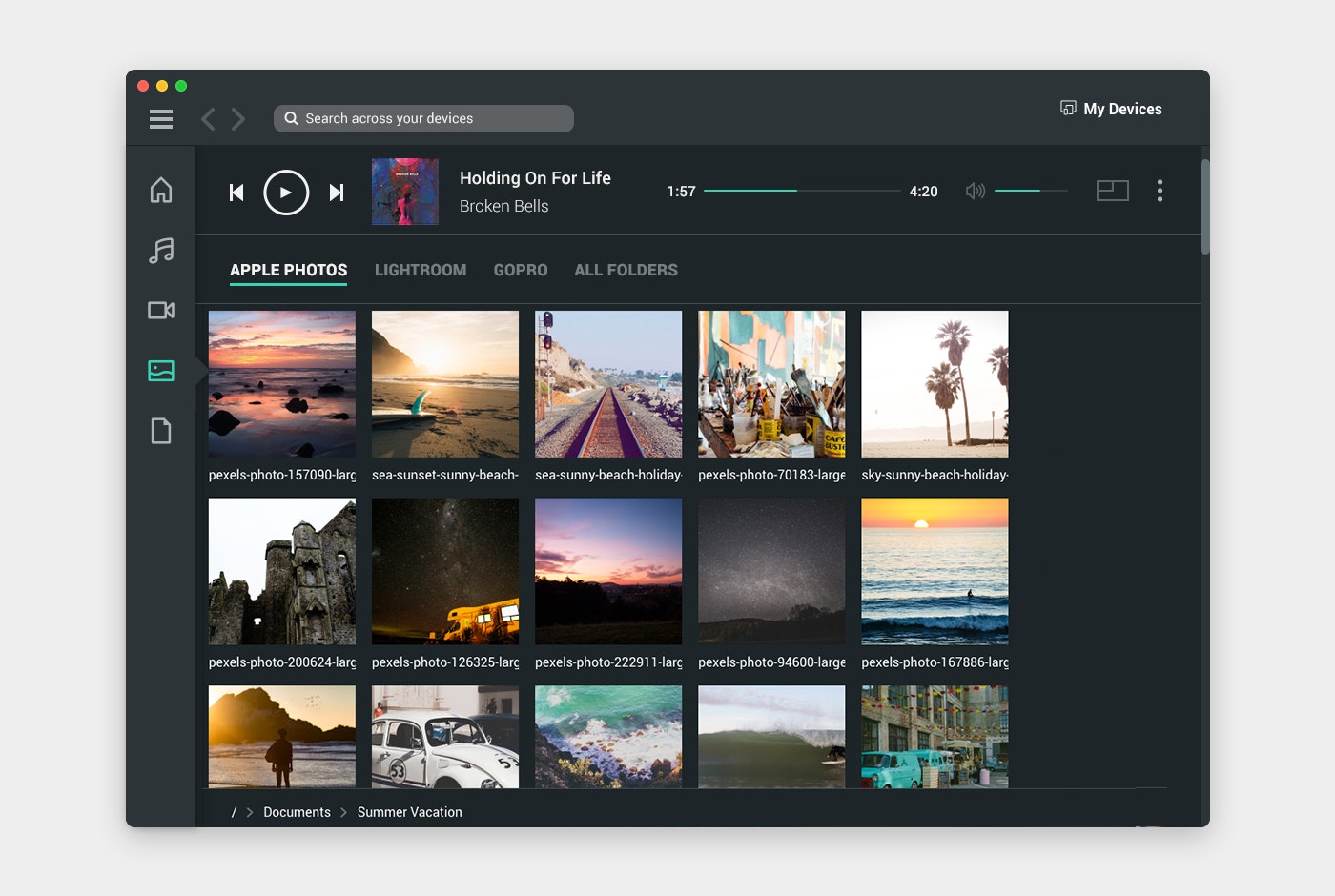1335x896 pixels.
Task: Select the APPLE PHOTOS tab
Action: (x=288, y=270)
